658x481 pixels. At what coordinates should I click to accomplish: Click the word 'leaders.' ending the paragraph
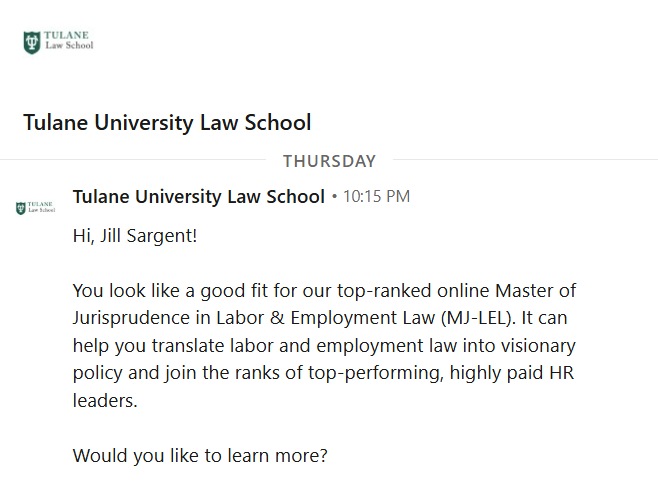(x=104, y=400)
